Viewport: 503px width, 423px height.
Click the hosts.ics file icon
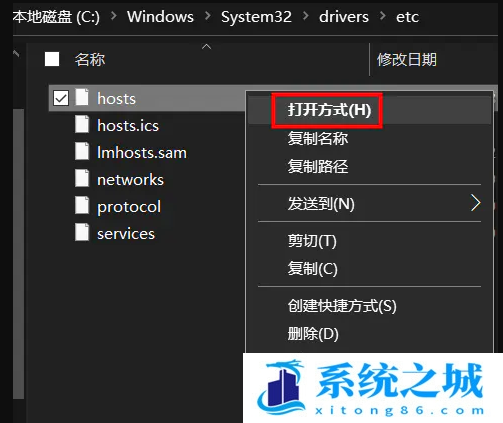[x=82, y=124]
